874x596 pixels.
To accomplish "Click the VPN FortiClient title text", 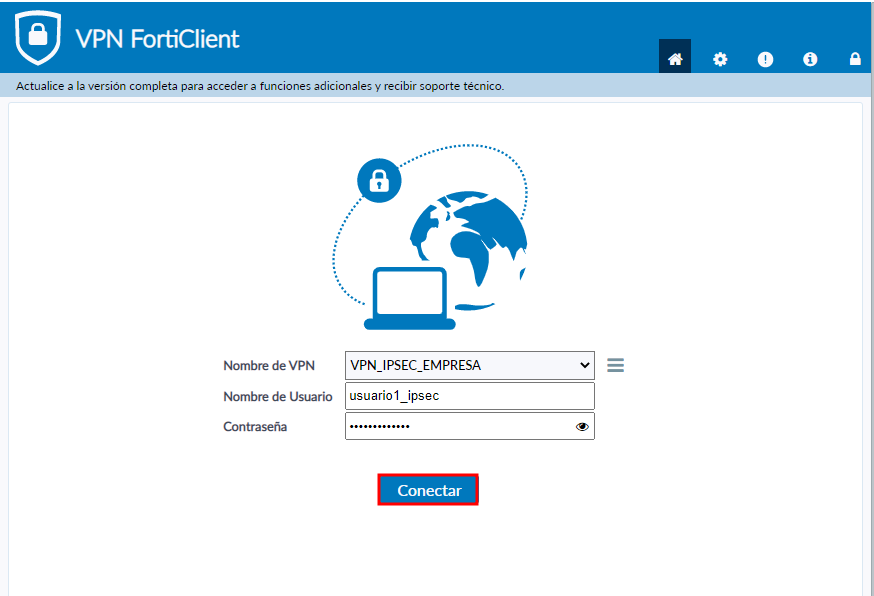I will click(157, 39).
